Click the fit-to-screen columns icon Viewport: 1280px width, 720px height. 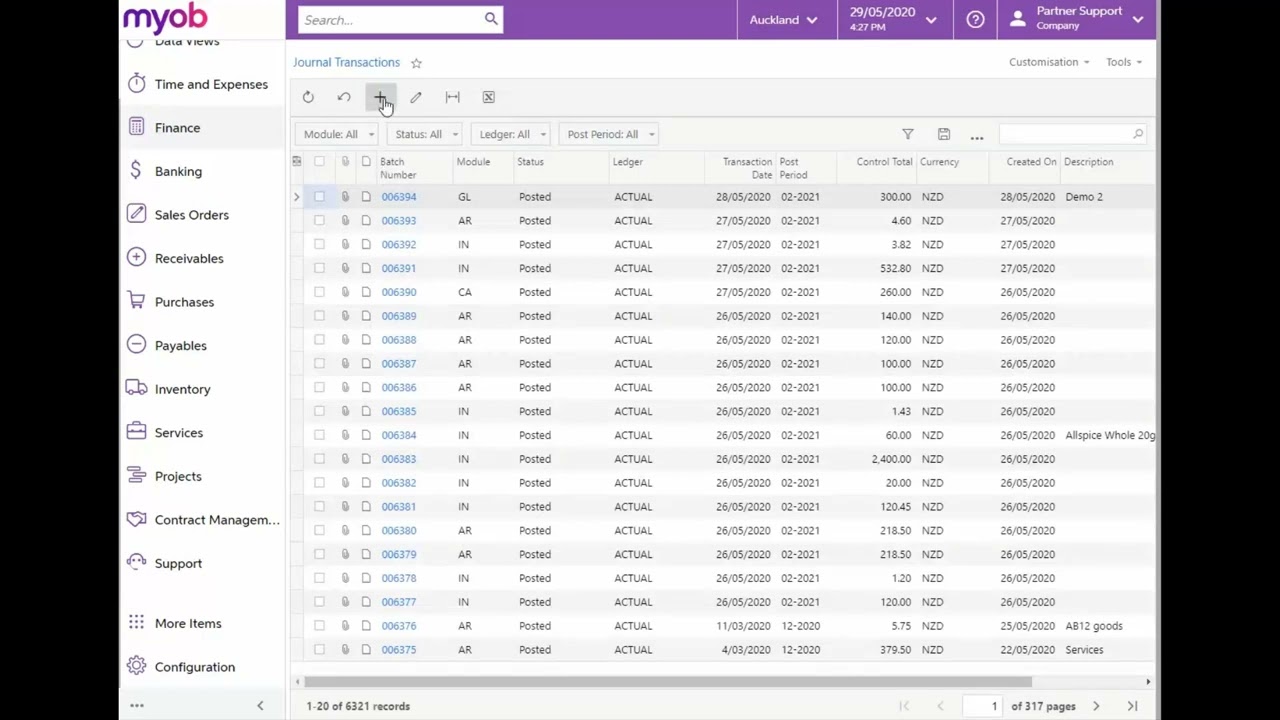452,97
